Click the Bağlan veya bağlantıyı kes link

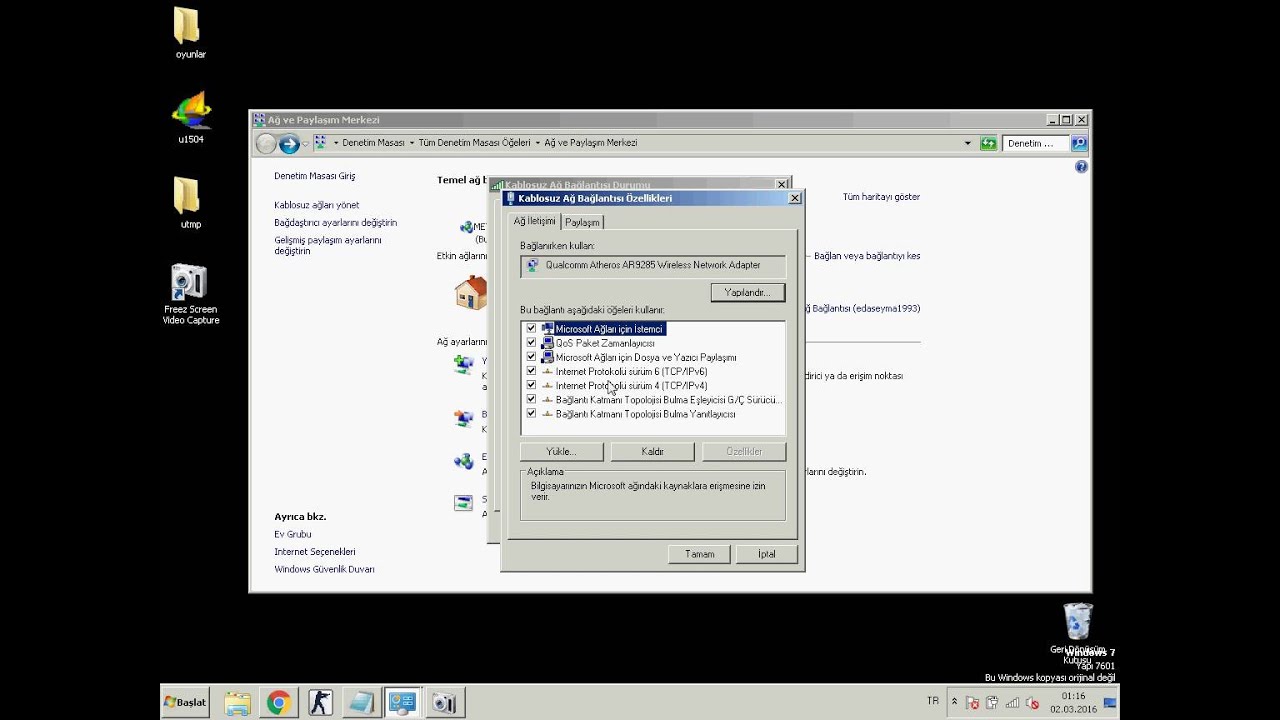(867, 256)
